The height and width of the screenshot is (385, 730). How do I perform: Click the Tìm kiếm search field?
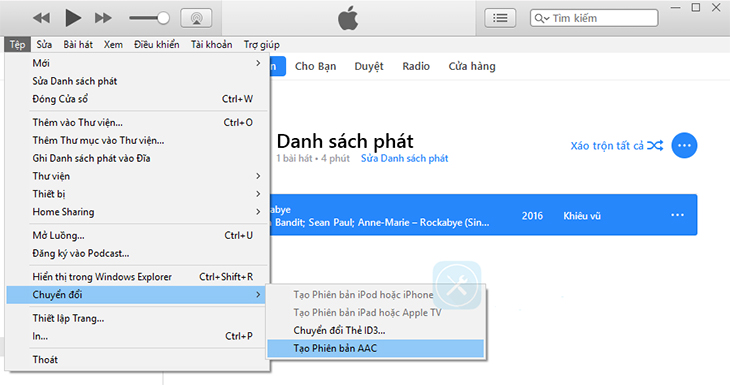coord(594,18)
